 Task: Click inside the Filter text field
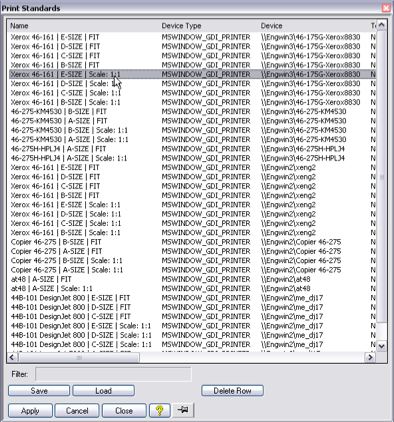point(113,374)
